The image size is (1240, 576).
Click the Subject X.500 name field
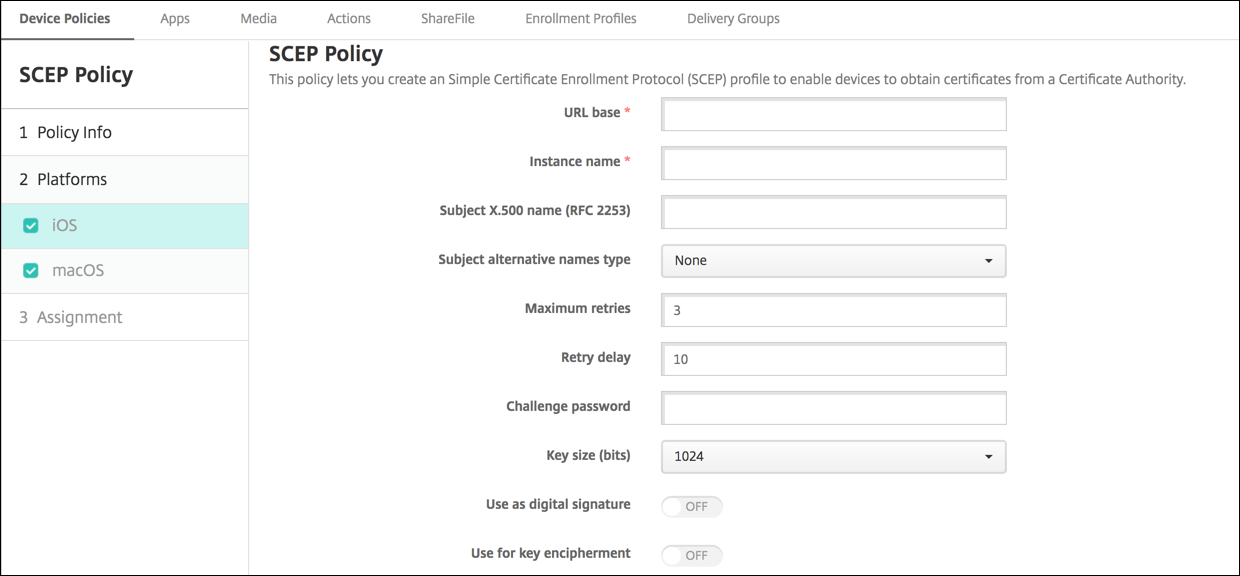click(x=833, y=212)
